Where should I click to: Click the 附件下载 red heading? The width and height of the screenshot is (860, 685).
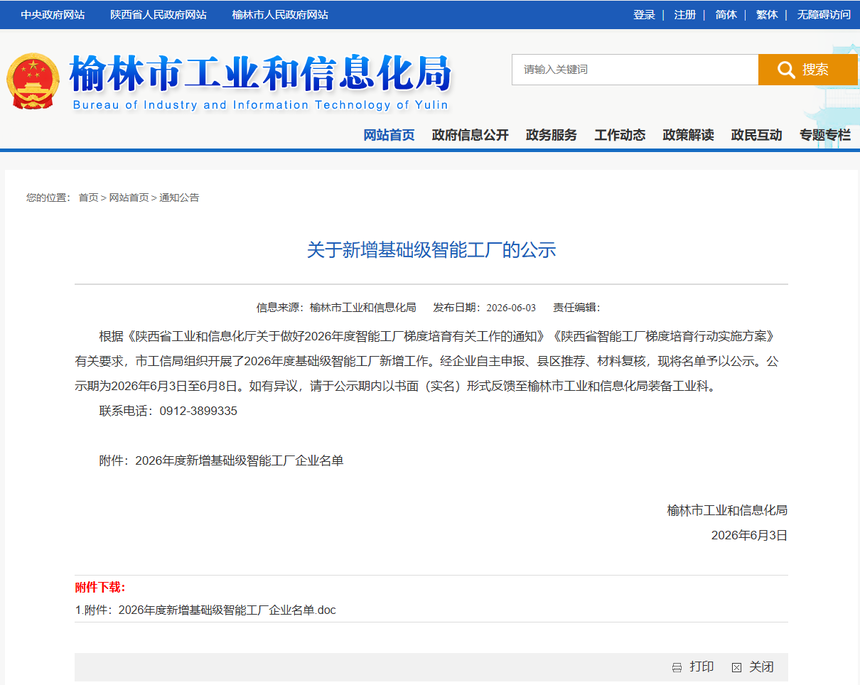point(100,587)
